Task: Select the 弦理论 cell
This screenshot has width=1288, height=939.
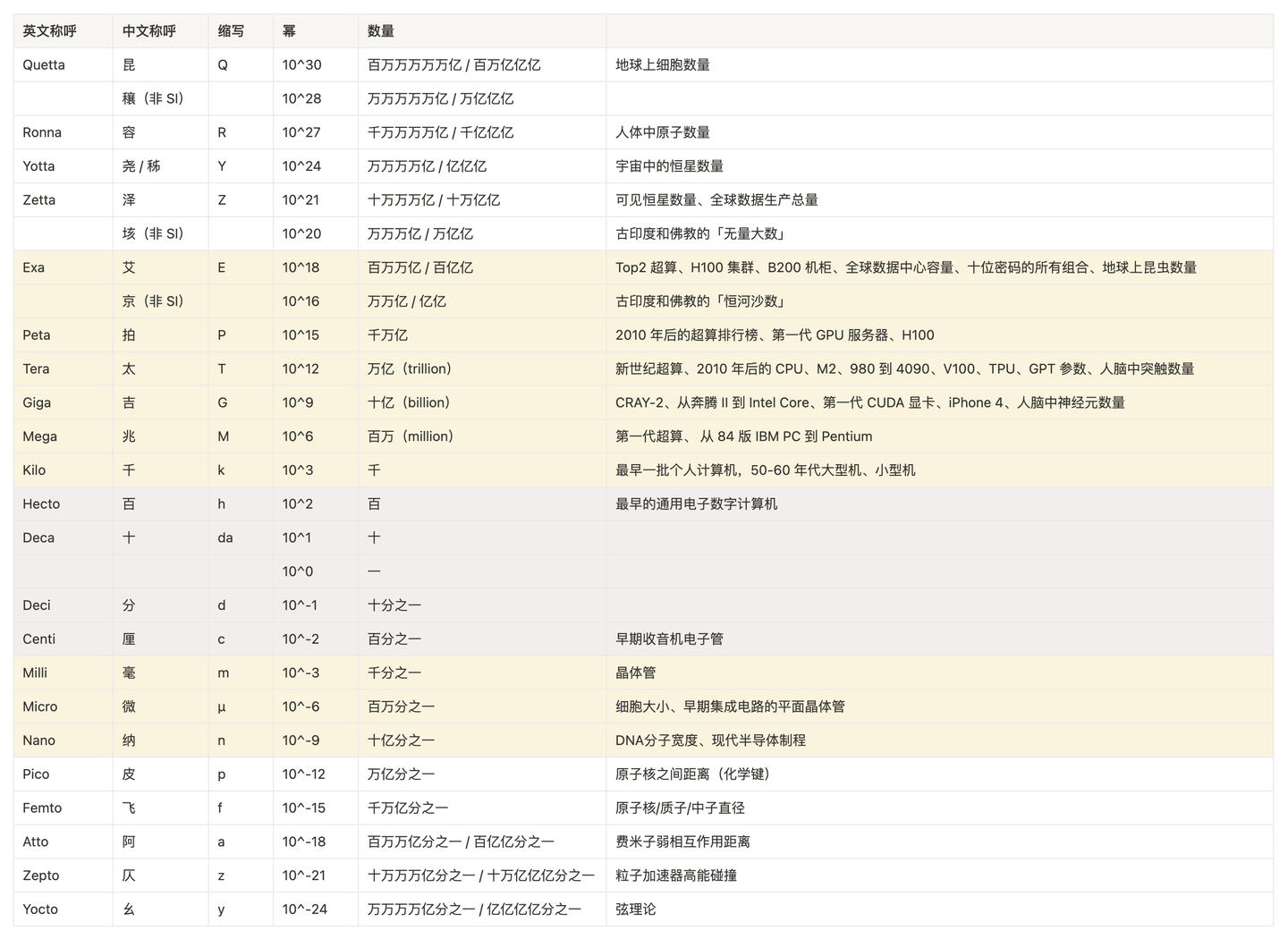Action: point(939,909)
